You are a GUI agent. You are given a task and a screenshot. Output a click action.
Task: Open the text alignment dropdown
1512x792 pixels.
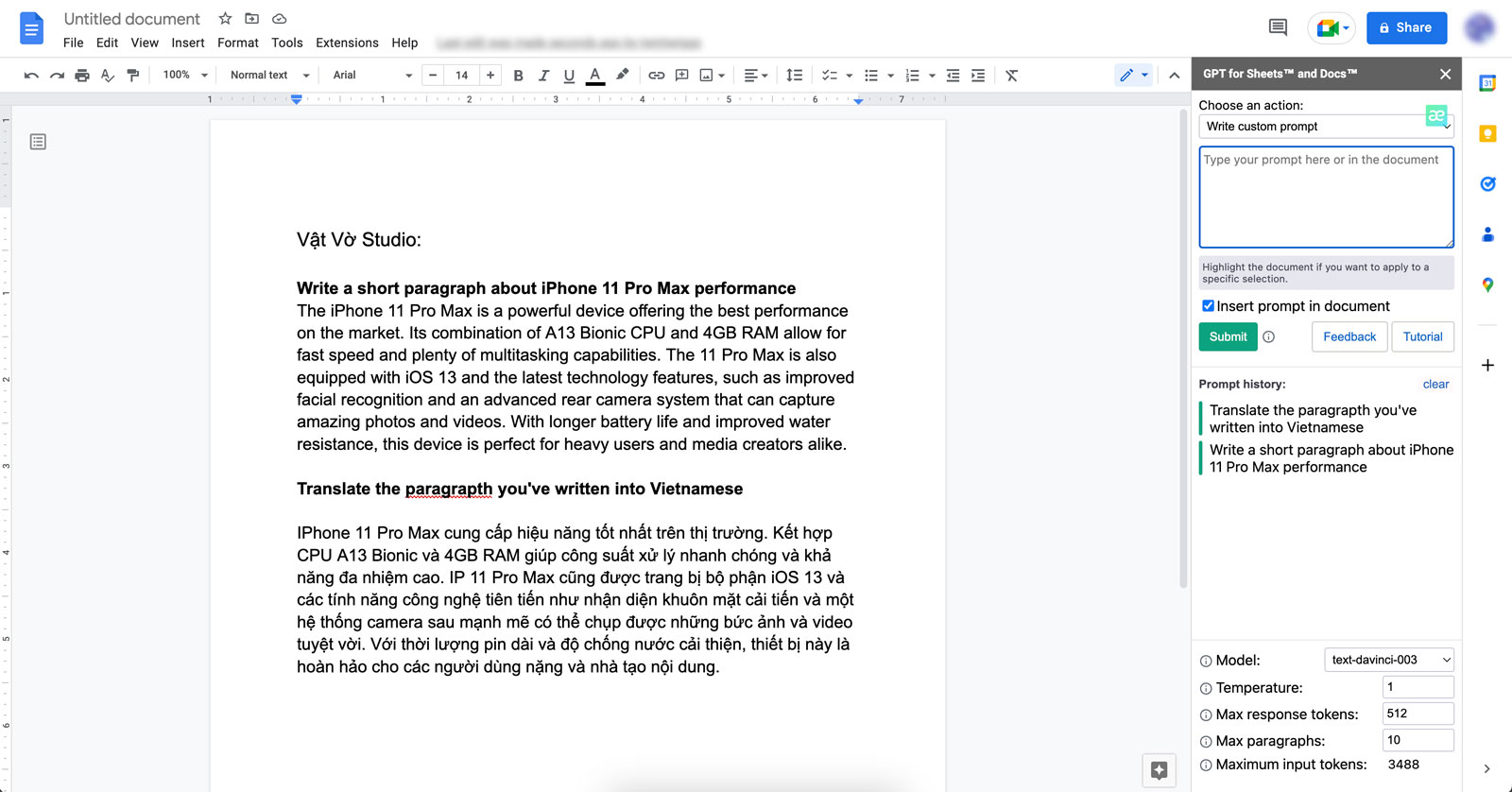[755, 76]
